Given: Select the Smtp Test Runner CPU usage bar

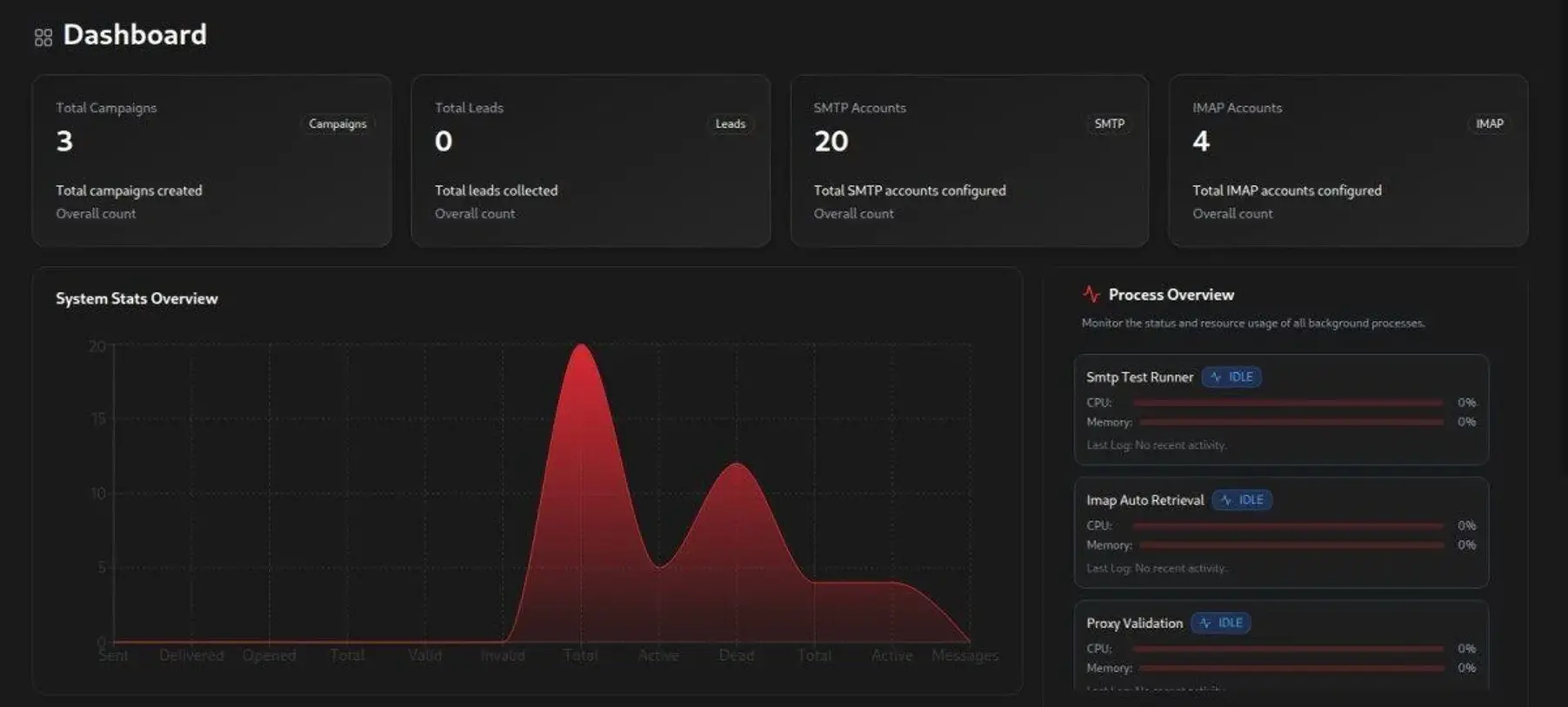Looking at the screenshot, I should [x=1287, y=403].
